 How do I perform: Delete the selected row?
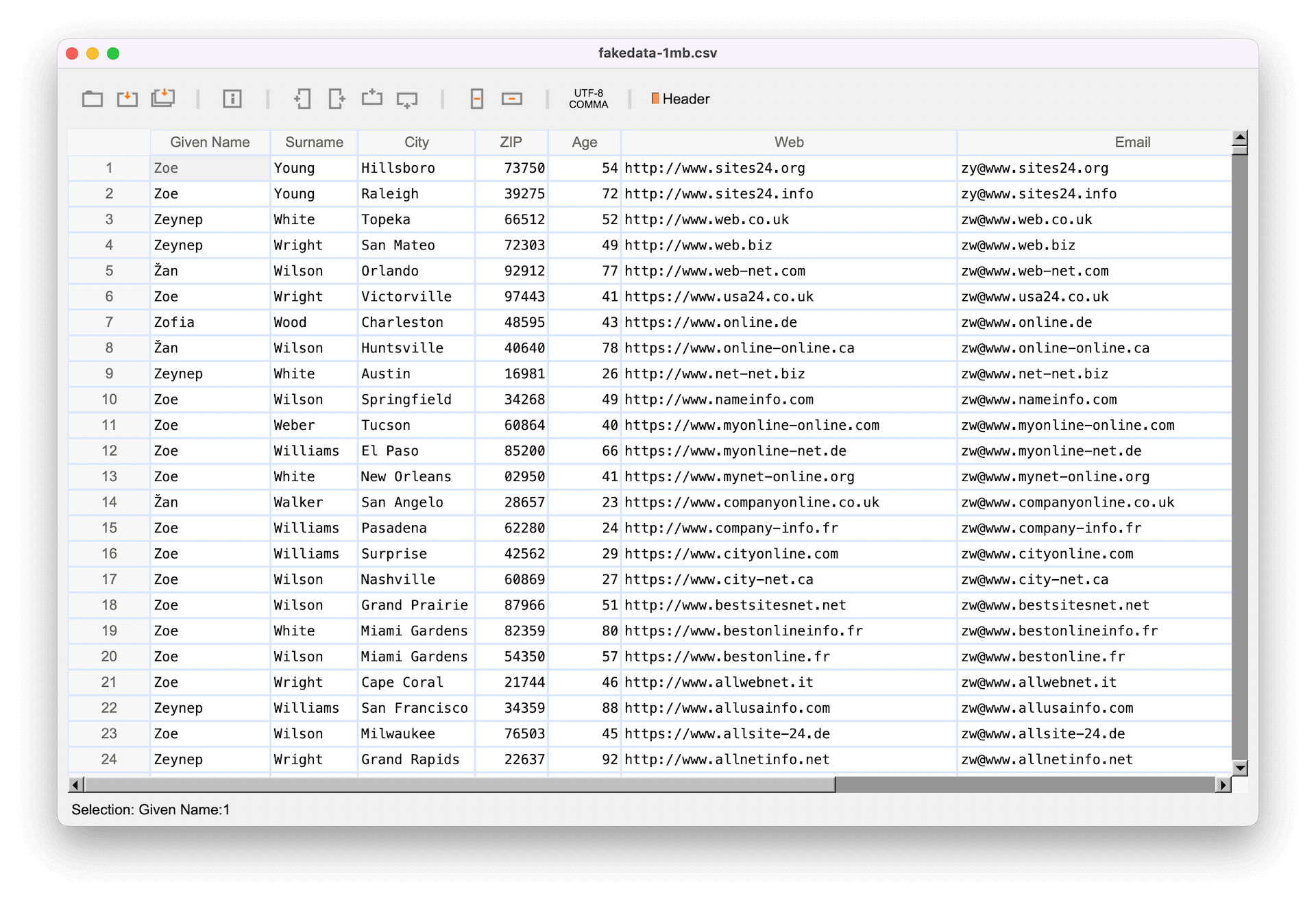pyautogui.click(x=512, y=99)
